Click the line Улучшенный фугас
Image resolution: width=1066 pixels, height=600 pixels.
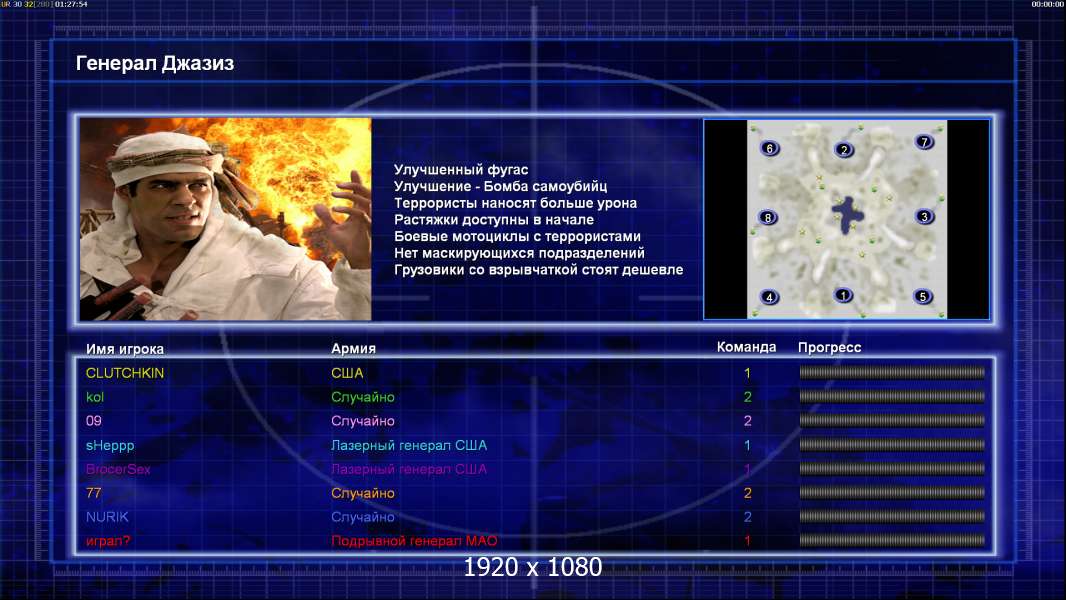pos(461,170)
